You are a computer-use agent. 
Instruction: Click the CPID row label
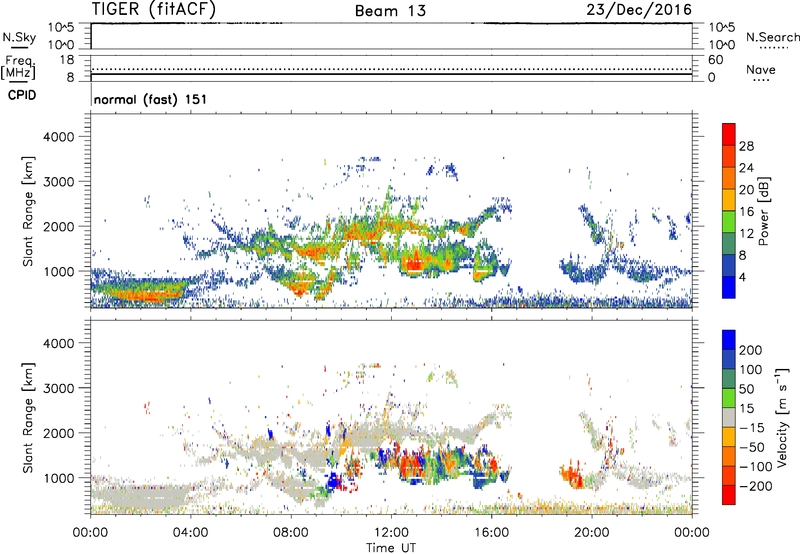point(22,95)
